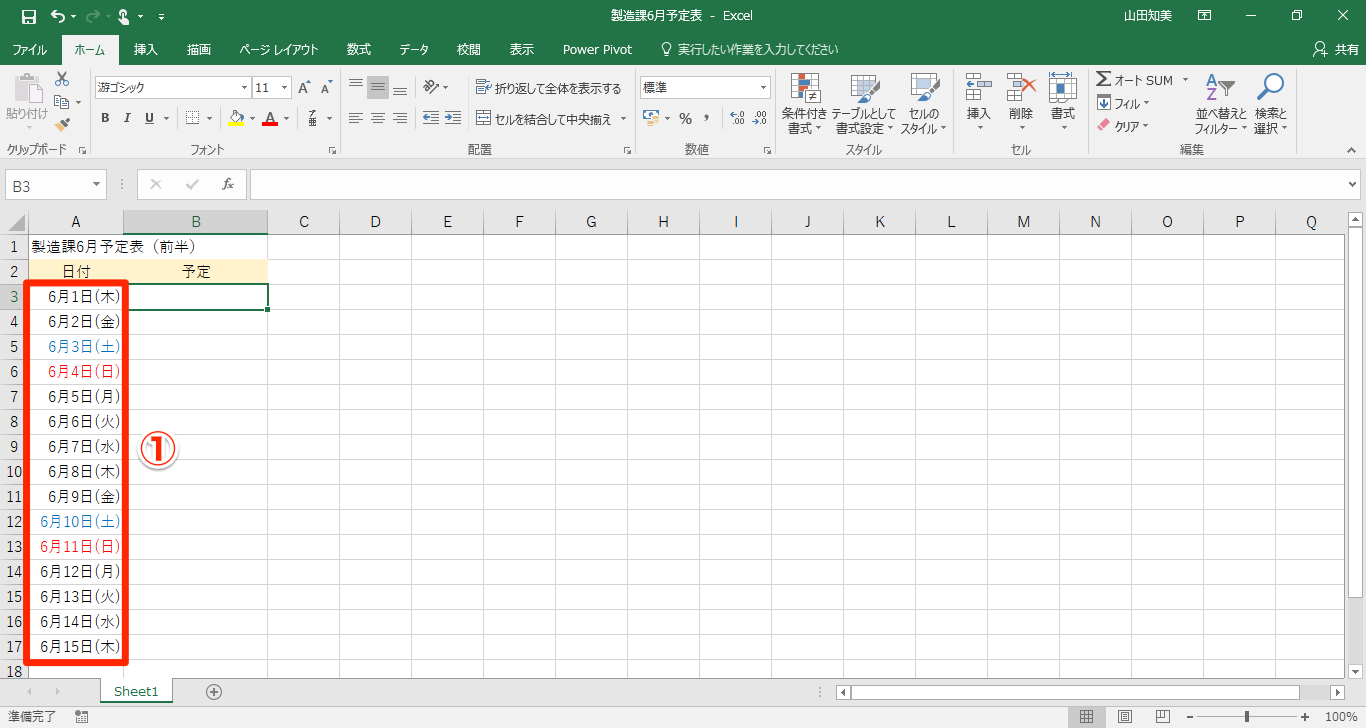Open 並べ替えとフィルター menu
Image resolution: width=1366 pixels, height=728 pixels.
point(1221,104)
